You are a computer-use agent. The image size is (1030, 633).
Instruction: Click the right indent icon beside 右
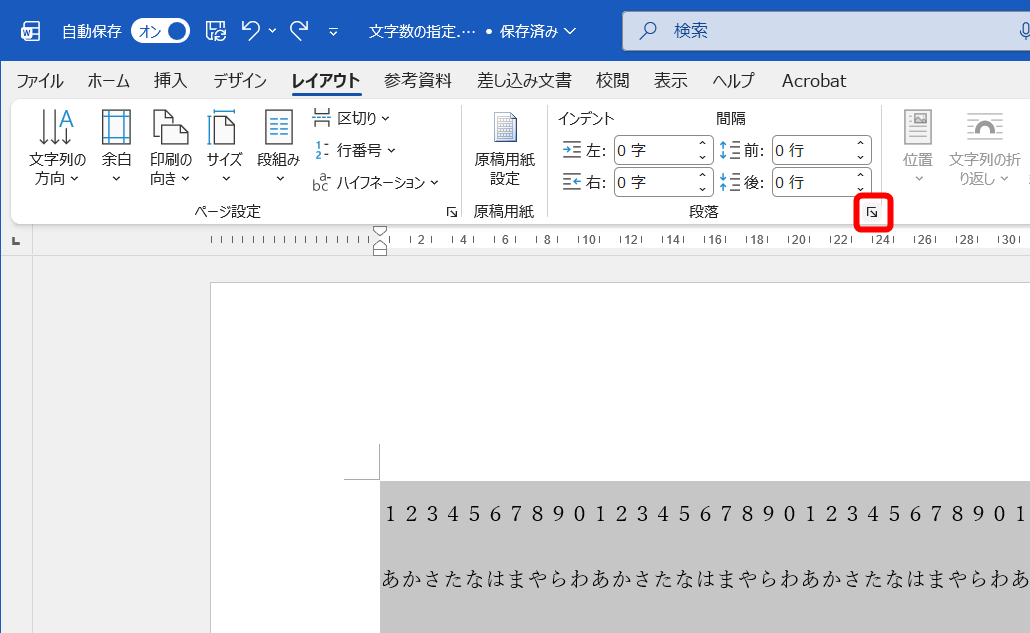point(571,182)
